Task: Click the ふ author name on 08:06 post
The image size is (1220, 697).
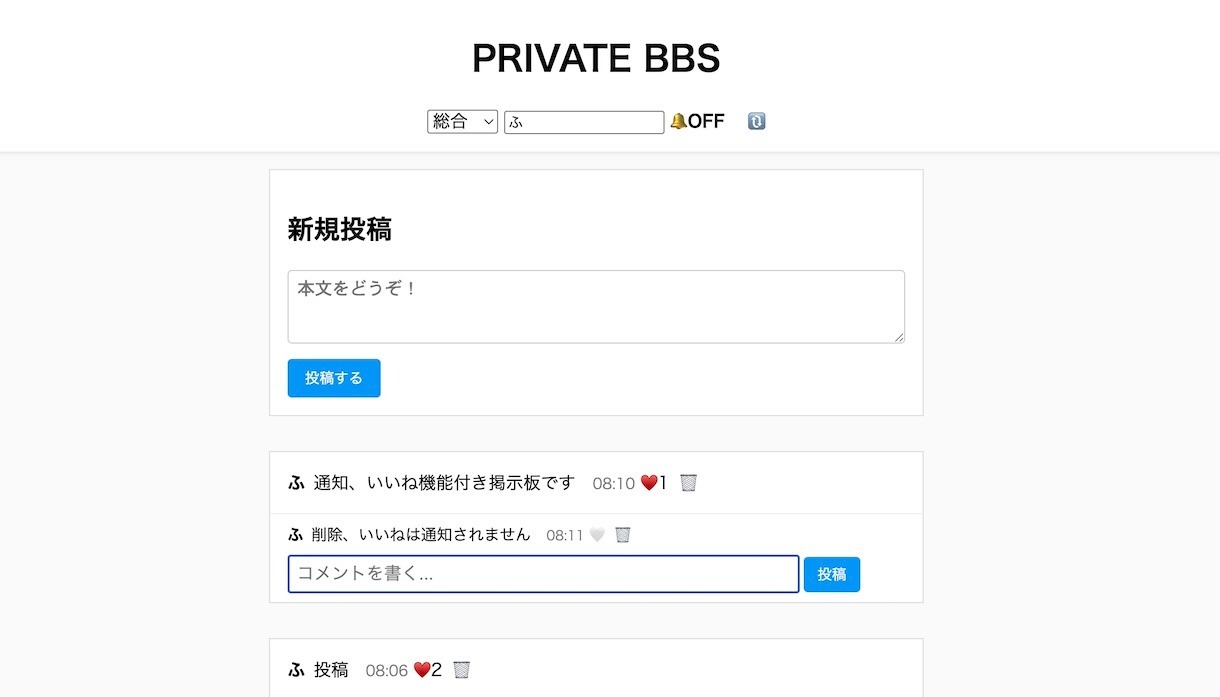Action: (296, 670)
